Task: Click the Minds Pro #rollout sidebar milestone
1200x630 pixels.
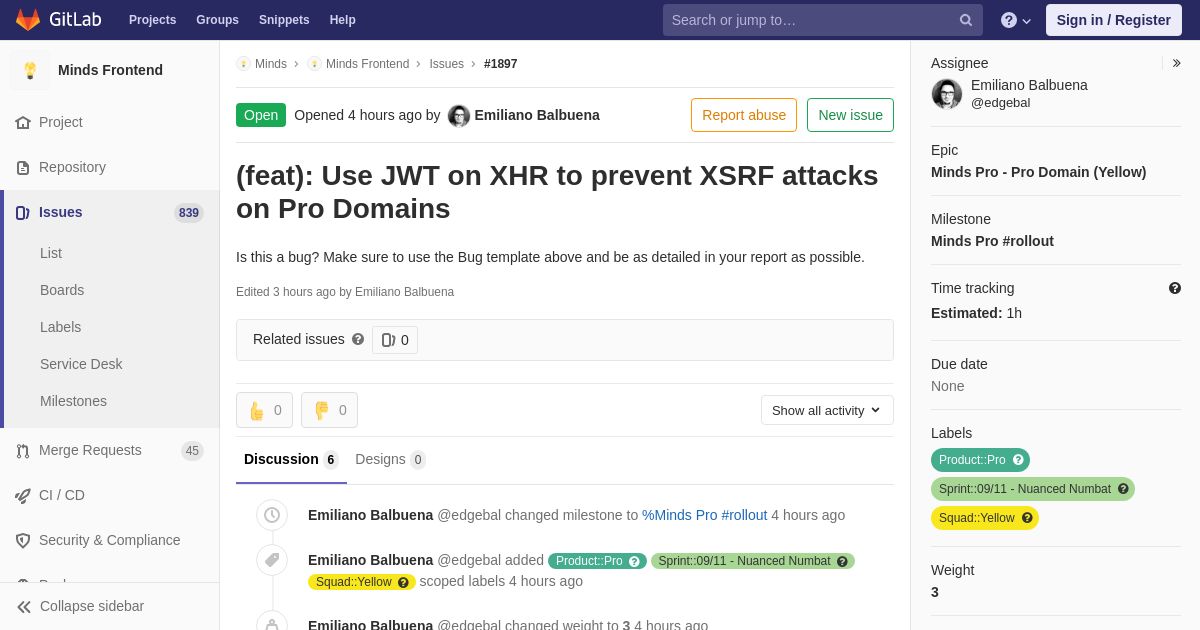Action: coord(992,241)
